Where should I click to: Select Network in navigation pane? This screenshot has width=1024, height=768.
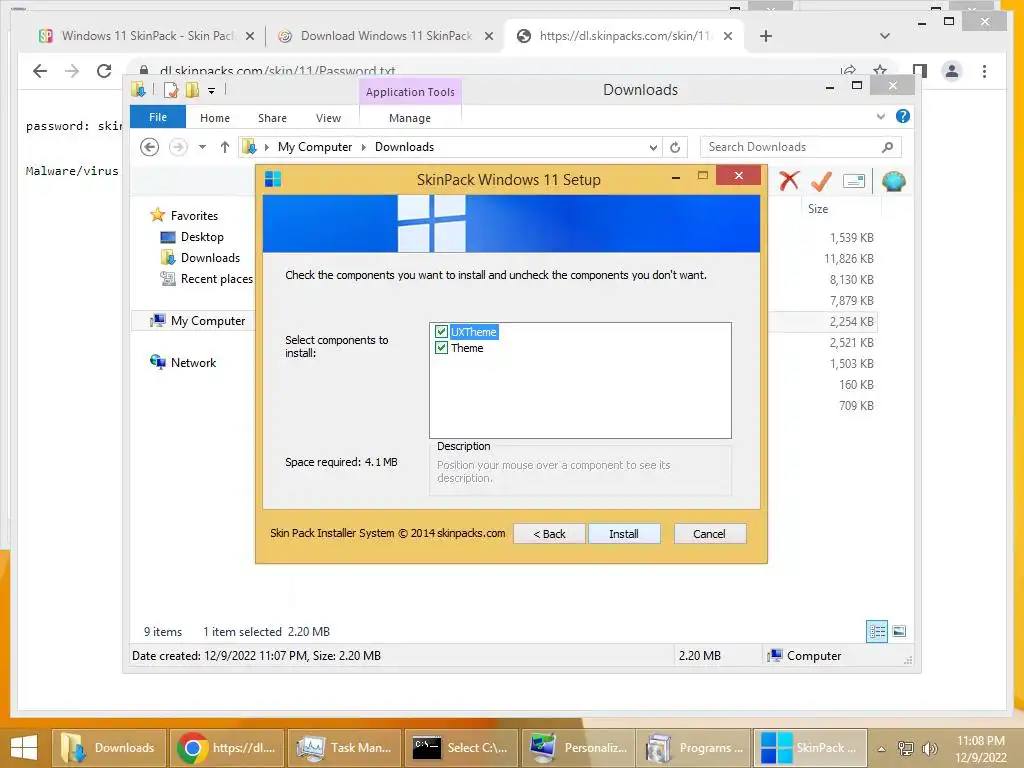point(193,362)
